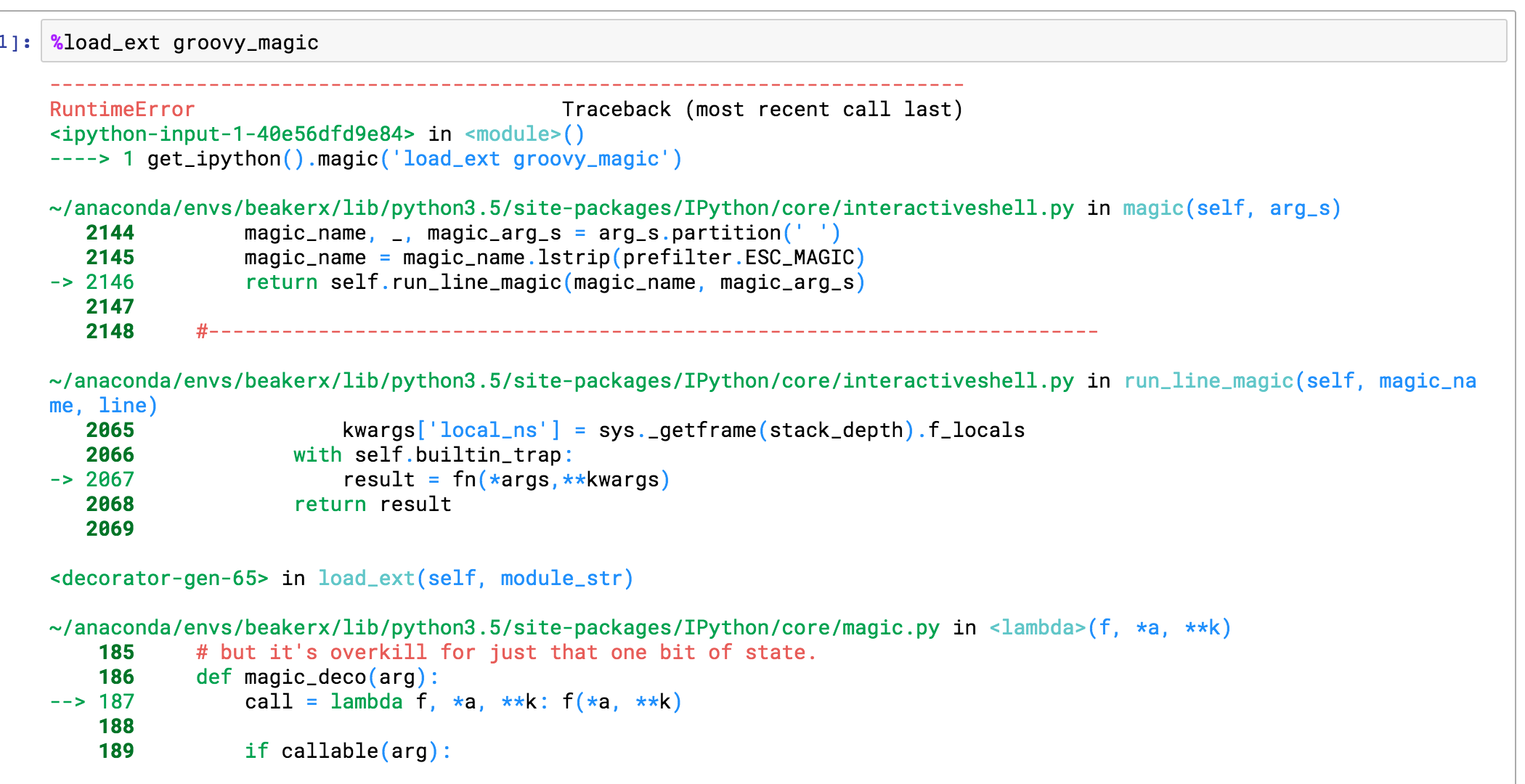Select the interactiveshell.py file path

coord(559,208)
